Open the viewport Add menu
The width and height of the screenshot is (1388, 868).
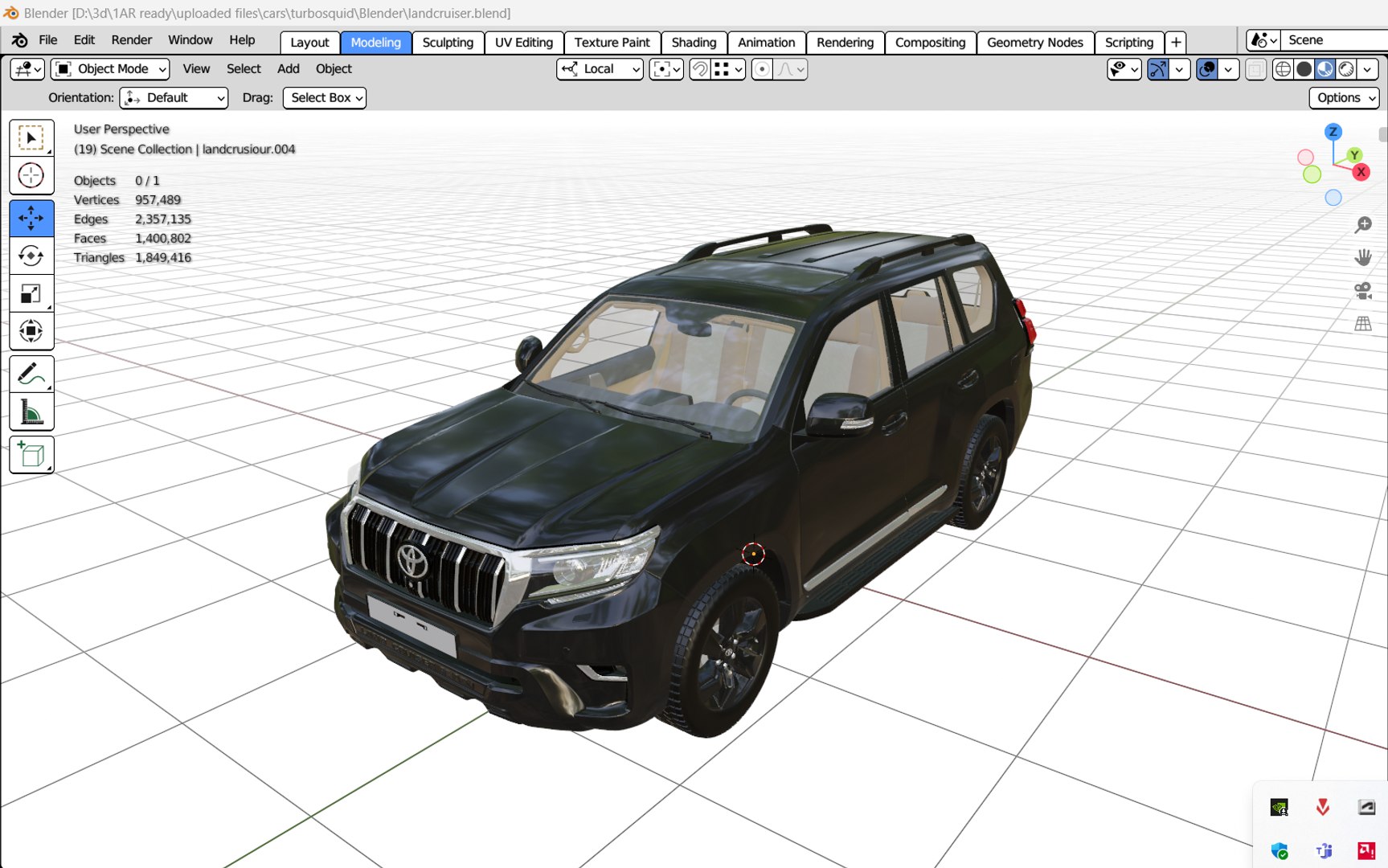pos(289,69)
